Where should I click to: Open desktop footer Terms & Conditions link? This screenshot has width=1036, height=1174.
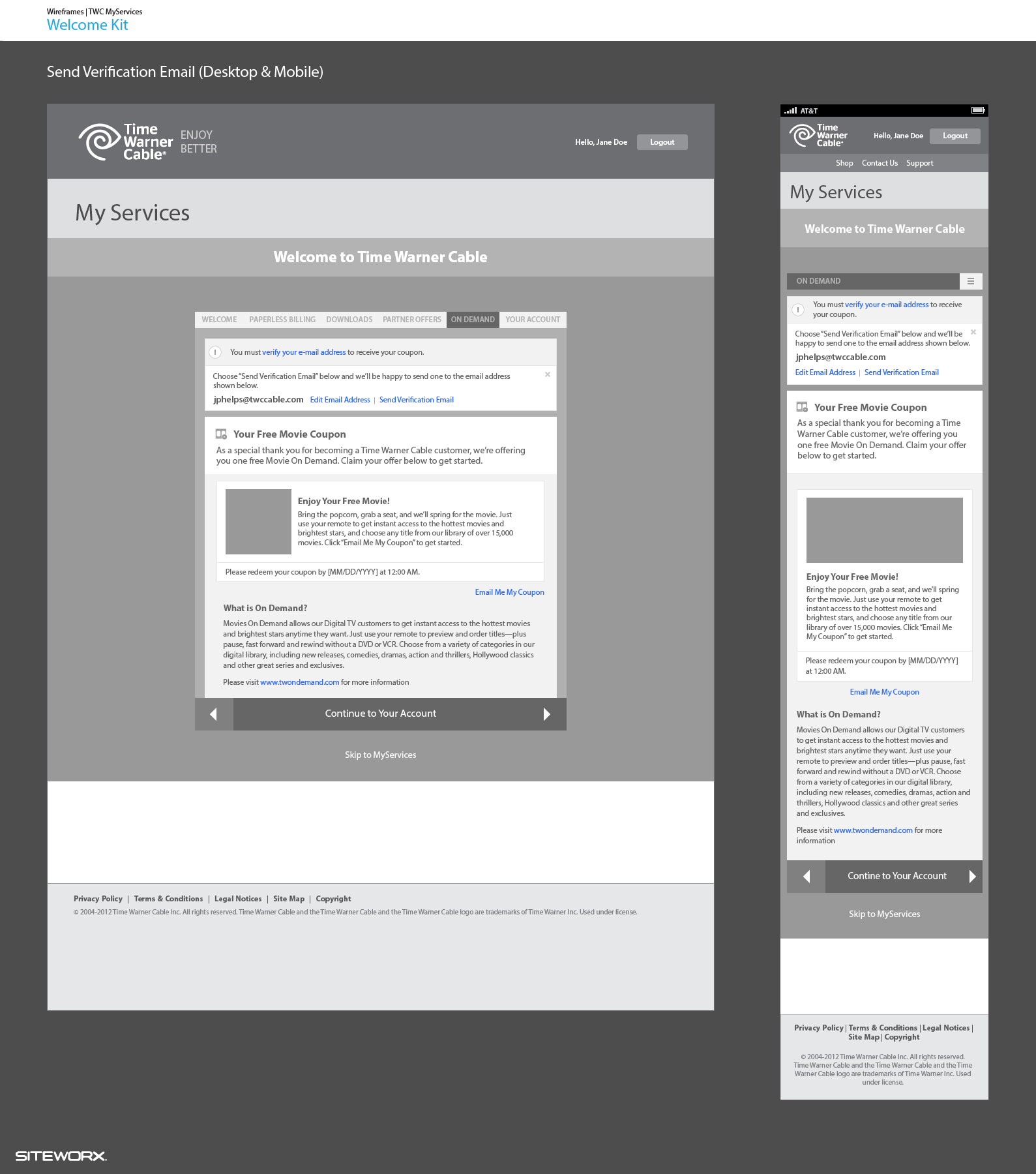coord(168,899)
